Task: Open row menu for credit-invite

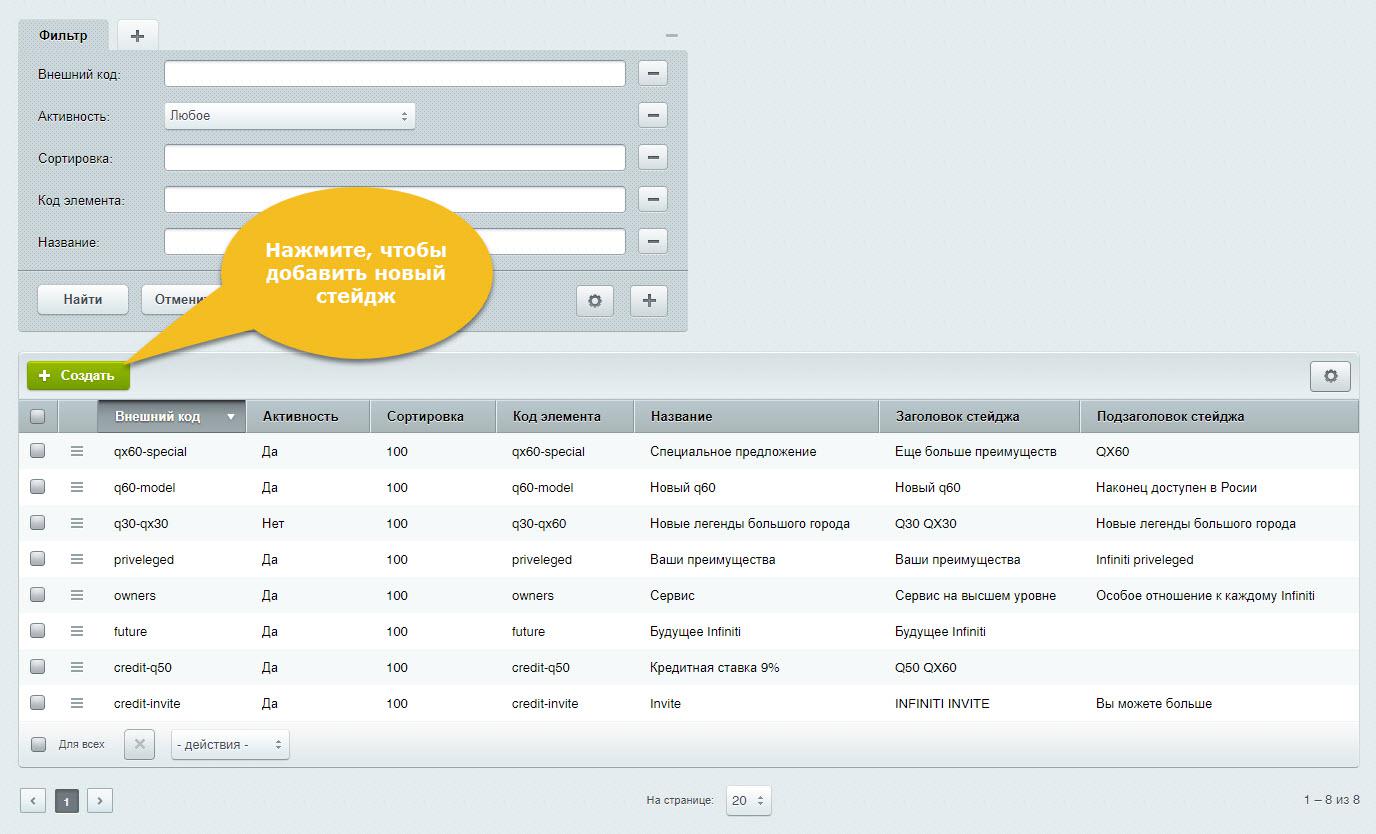Action: [x=77, y=703]
